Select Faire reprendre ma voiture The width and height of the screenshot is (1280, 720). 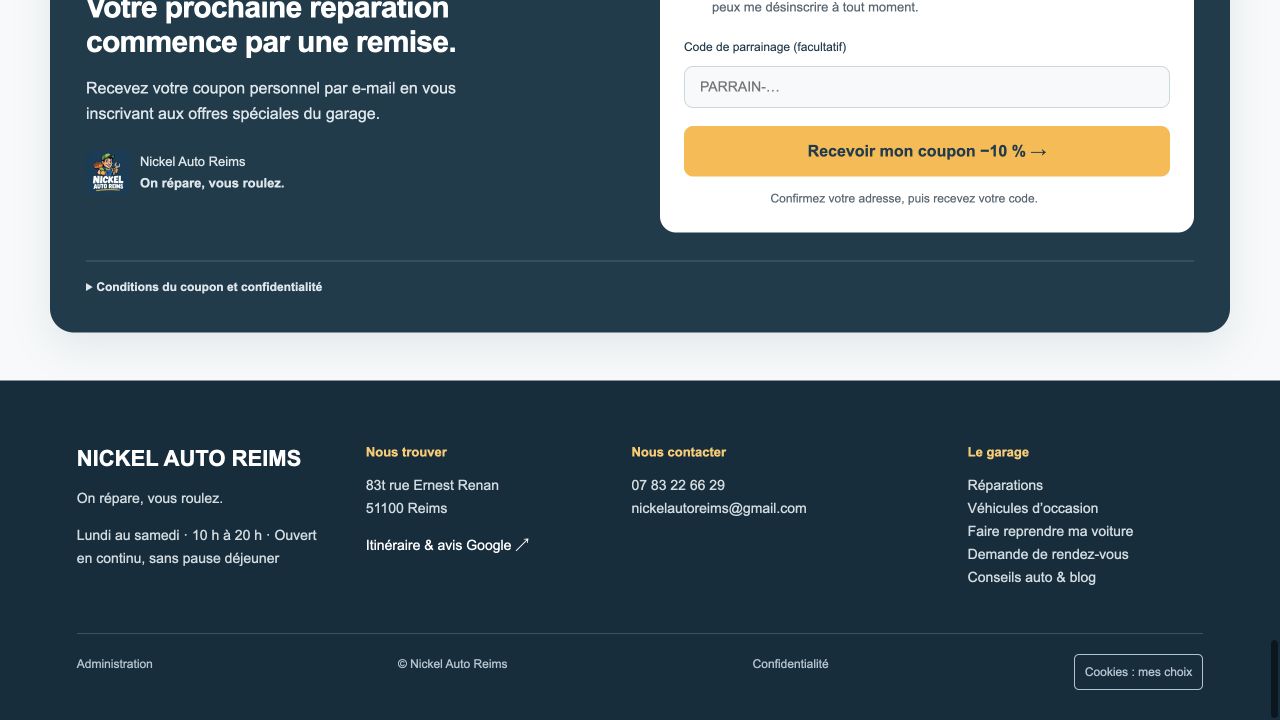click(1050, 531)
